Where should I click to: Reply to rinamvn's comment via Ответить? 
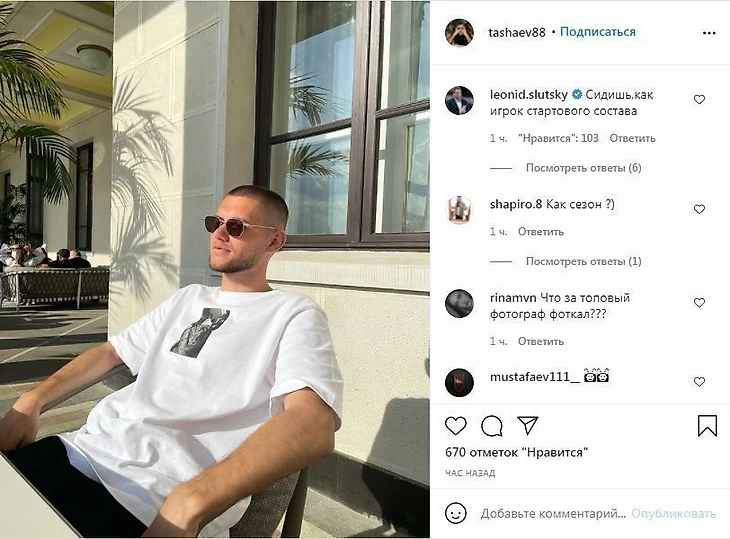541,341
